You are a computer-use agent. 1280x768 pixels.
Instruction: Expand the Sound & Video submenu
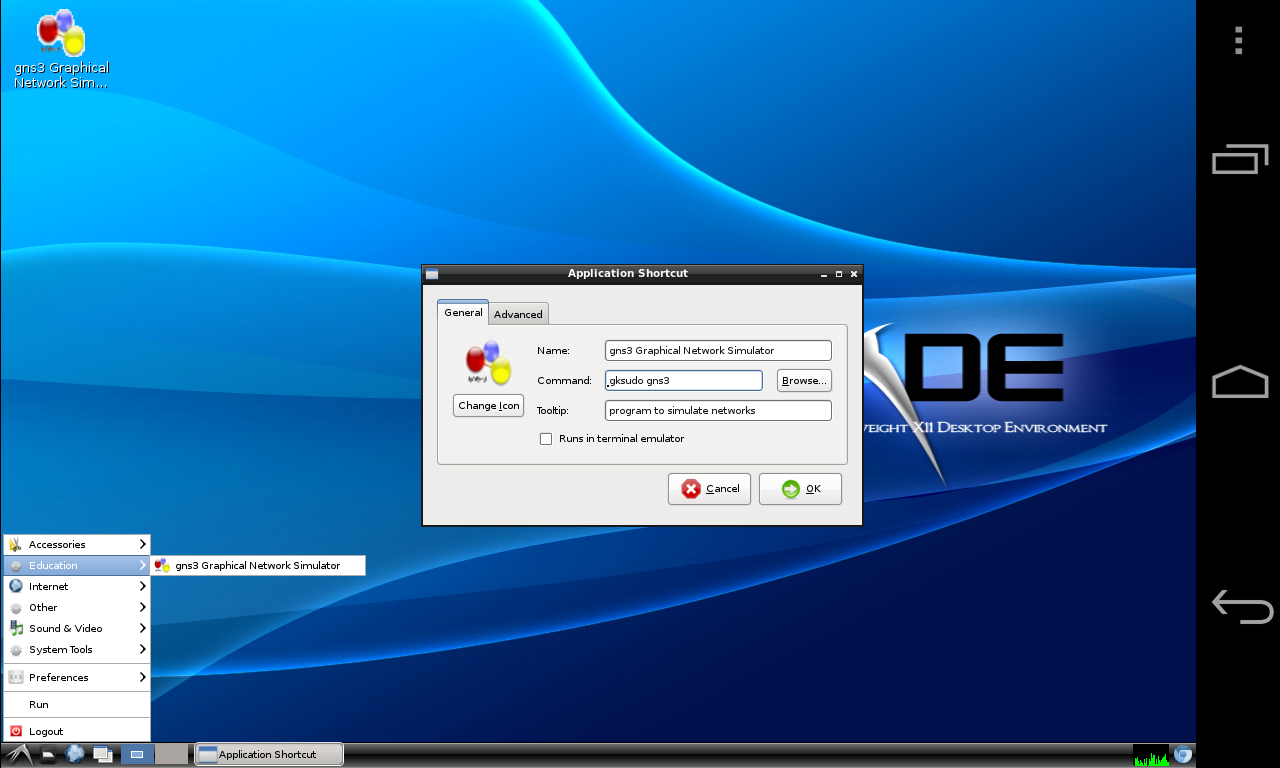click(x=76, y=628)
